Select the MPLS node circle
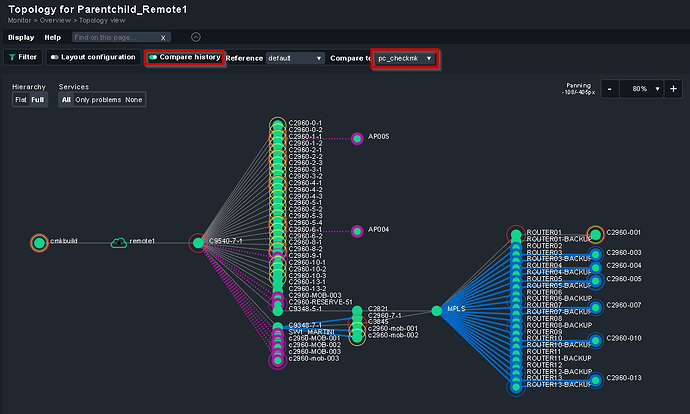 pos(436,310)
